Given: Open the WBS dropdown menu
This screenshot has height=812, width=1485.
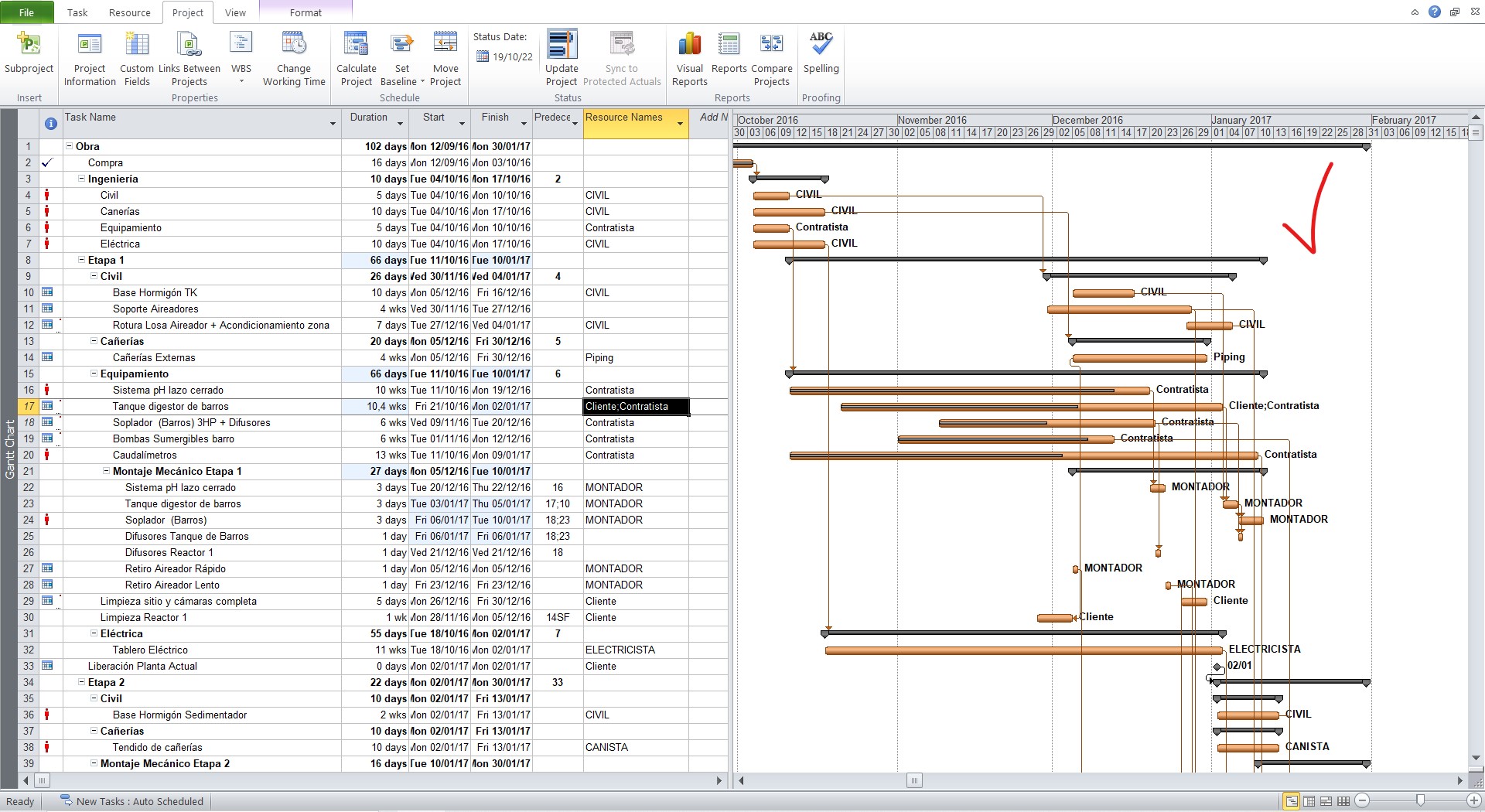Looking at the screenshot, I should tap(241, 80).
